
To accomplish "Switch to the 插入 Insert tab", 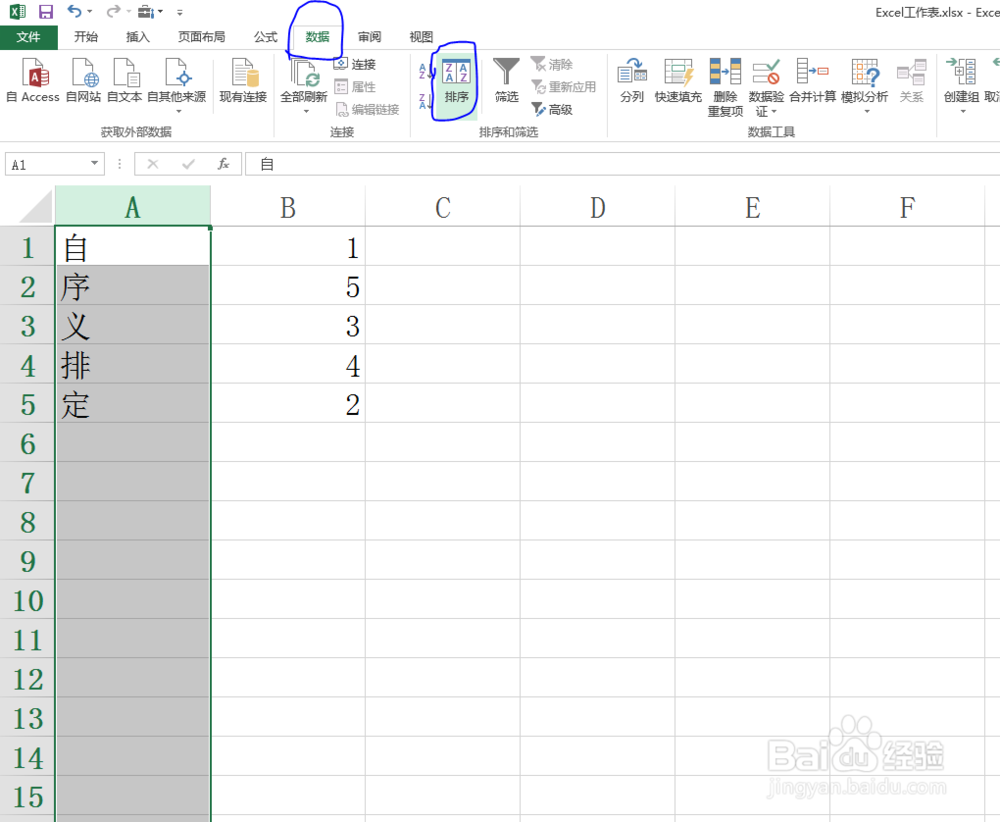I will [138, 37].
